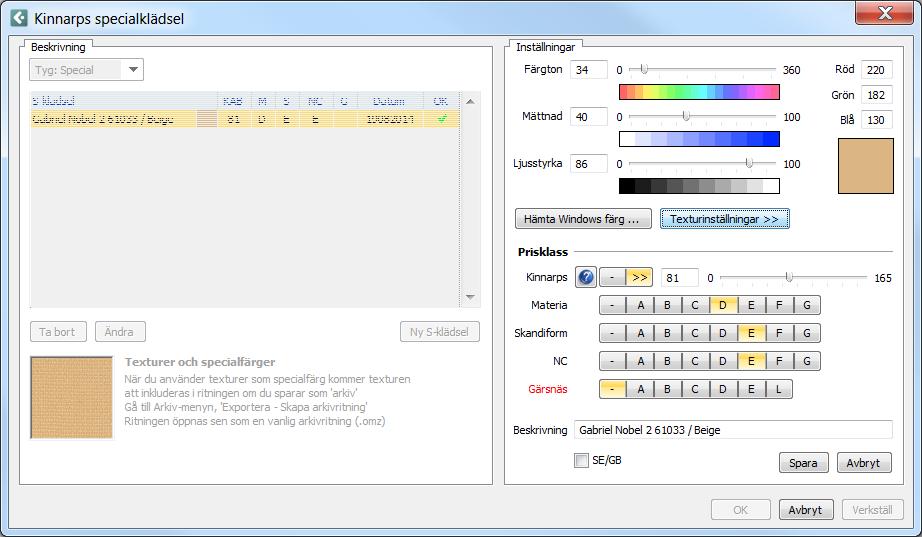This screenshot has width=922, height=537.
Task: Click the bottom Avbryt dialog button
Action: tap(805, 510)
